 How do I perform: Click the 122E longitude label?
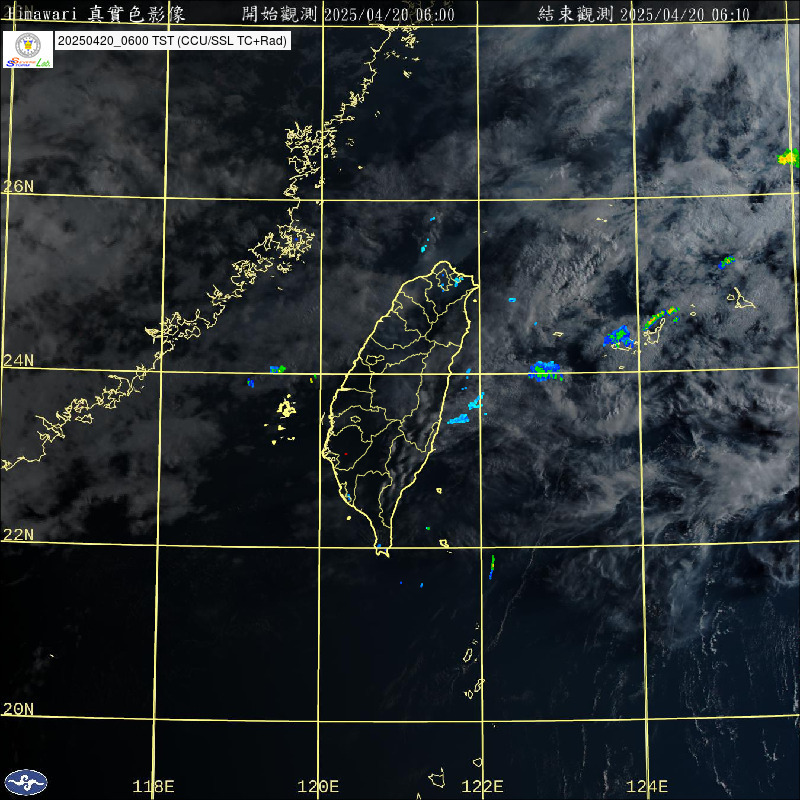pyautogui.click(x=483, y=786)
